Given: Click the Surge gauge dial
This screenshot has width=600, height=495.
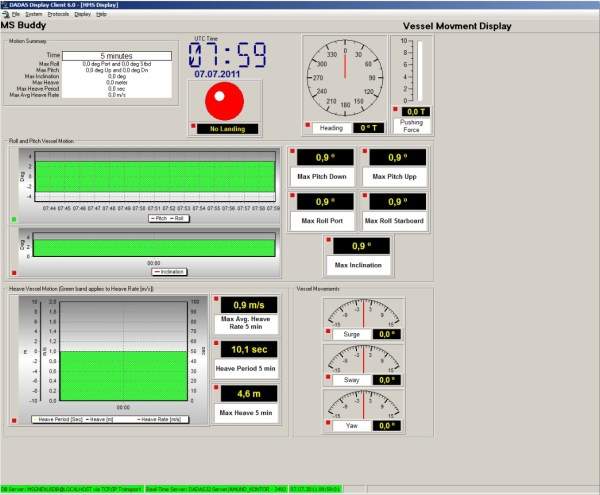Looking at the screenshot, I should point(364,314).
